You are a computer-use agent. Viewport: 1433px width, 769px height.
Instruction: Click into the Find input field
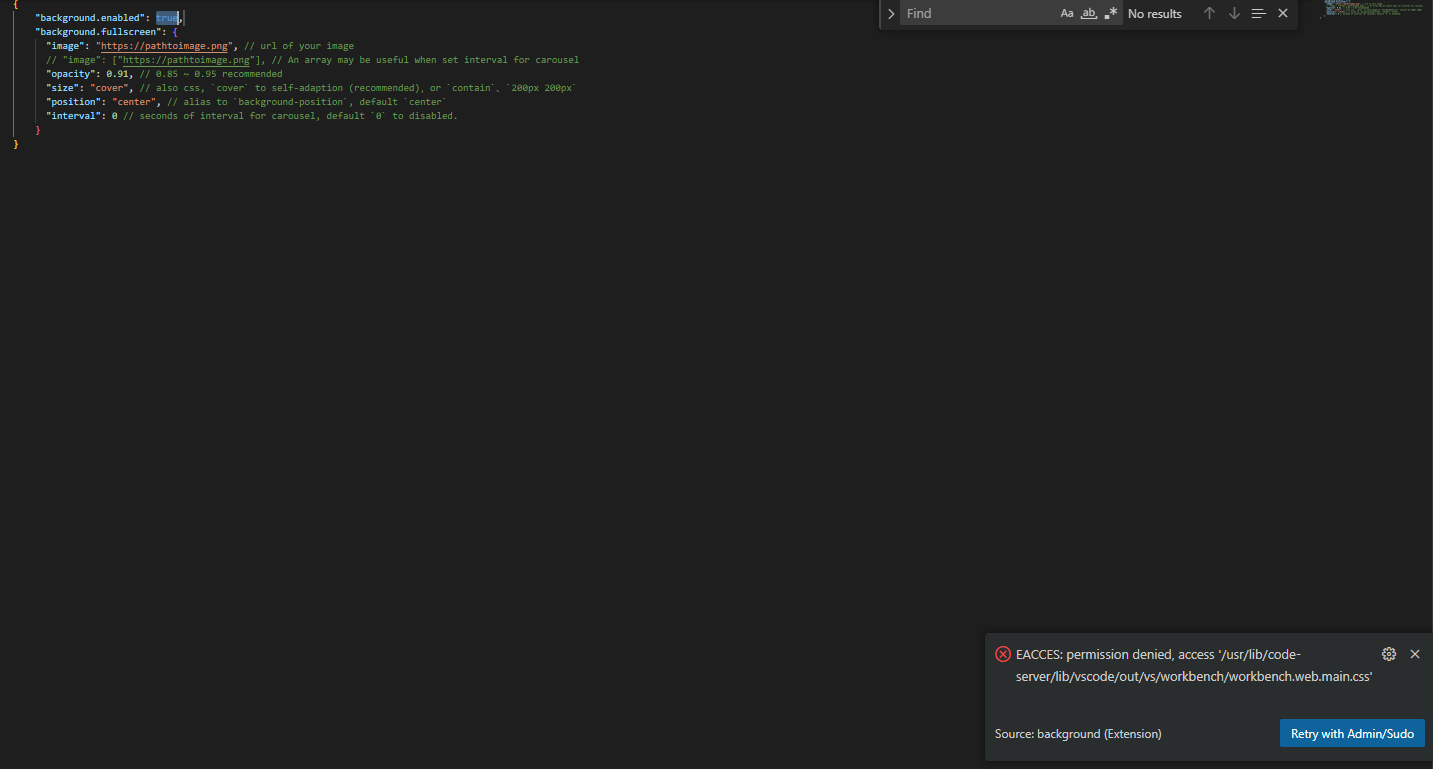point(978,14)
